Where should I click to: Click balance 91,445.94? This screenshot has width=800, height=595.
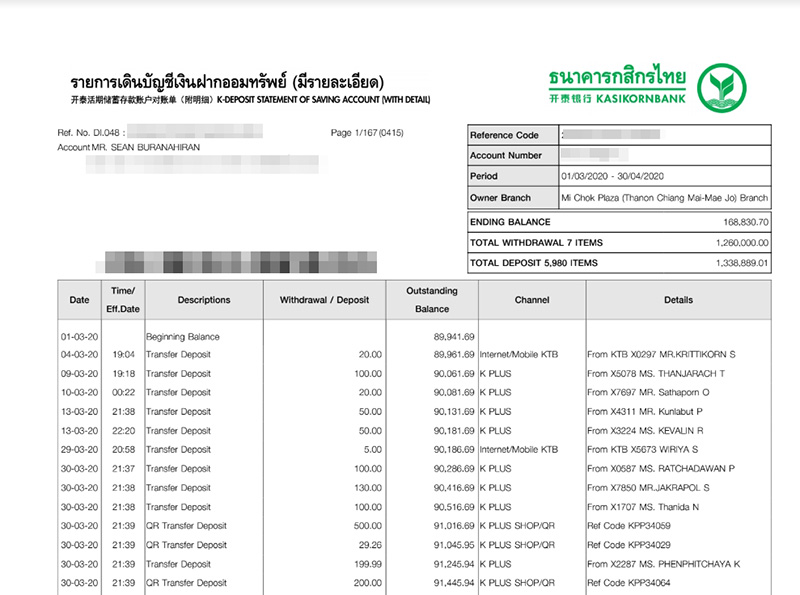coord(454,583)
